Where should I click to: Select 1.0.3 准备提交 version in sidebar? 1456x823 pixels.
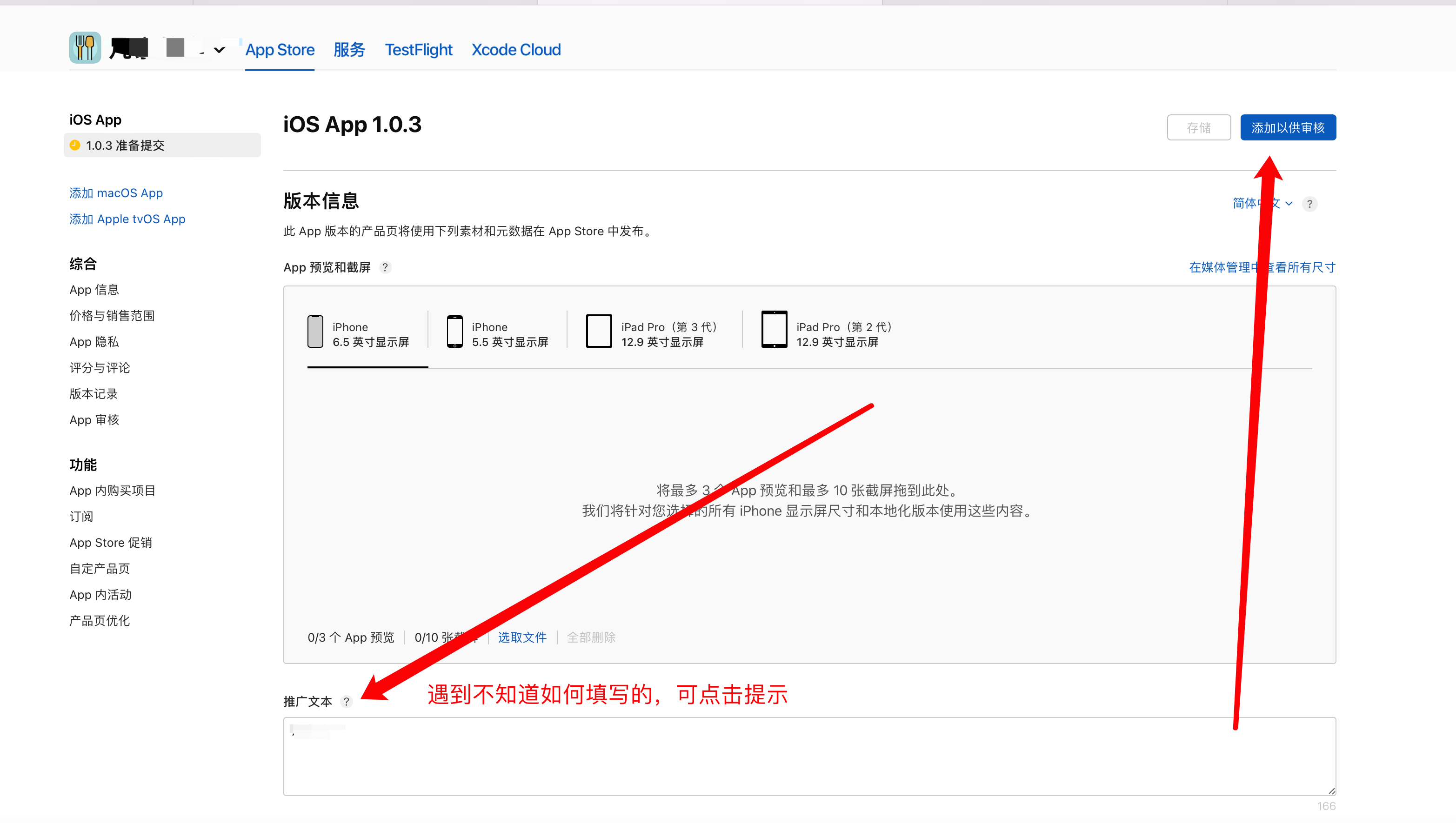coord(124,146)
